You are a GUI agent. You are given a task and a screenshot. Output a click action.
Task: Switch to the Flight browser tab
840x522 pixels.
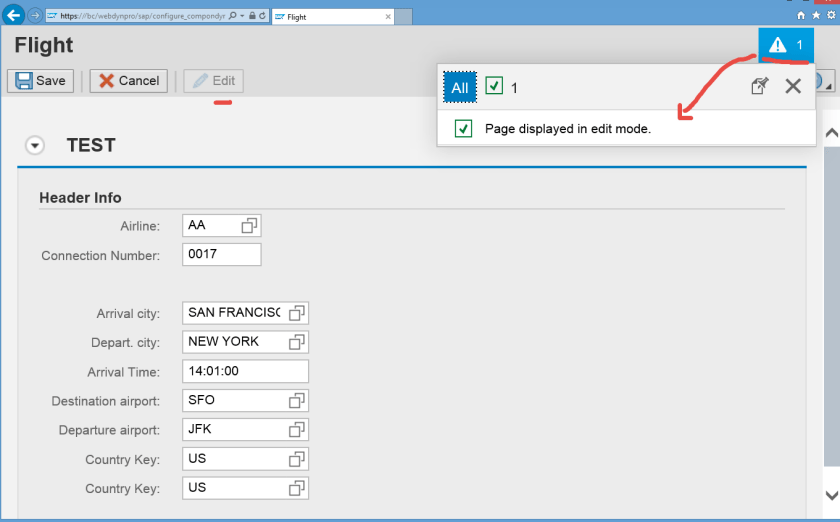(333, 17)
